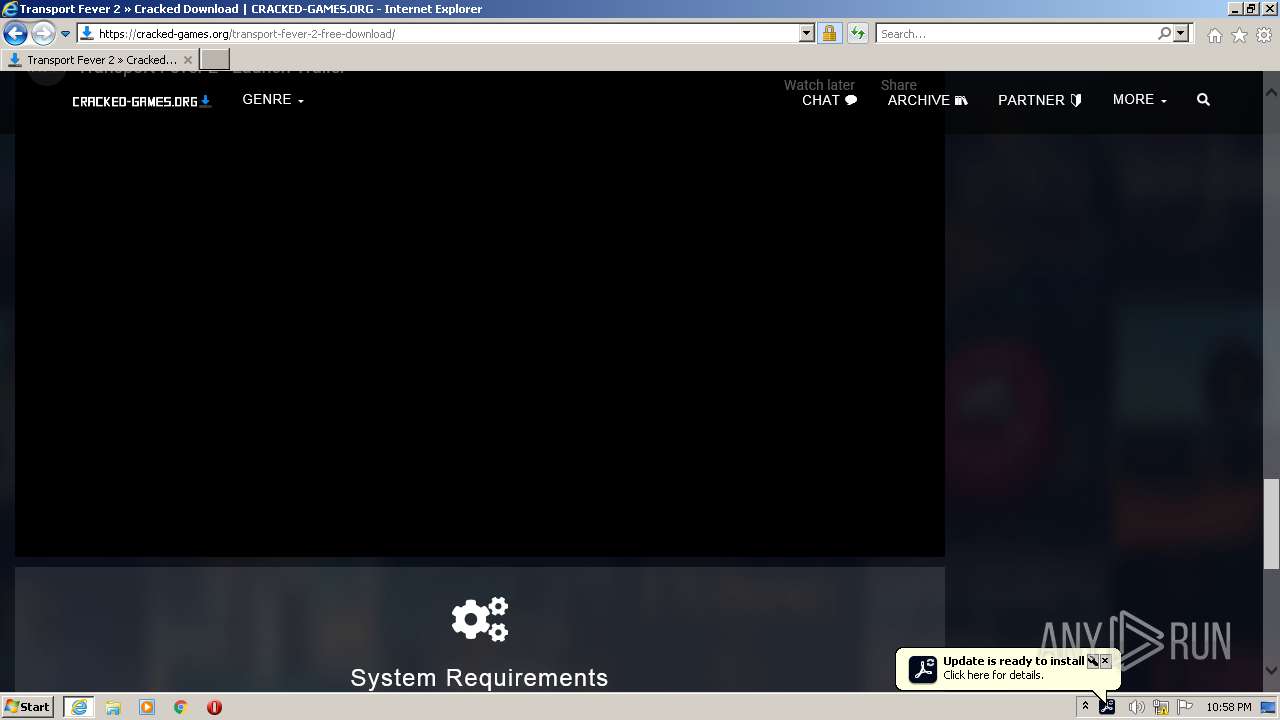The image size is (1280, 720).
Task: Click the video Share button
Action: coord(899,85)
